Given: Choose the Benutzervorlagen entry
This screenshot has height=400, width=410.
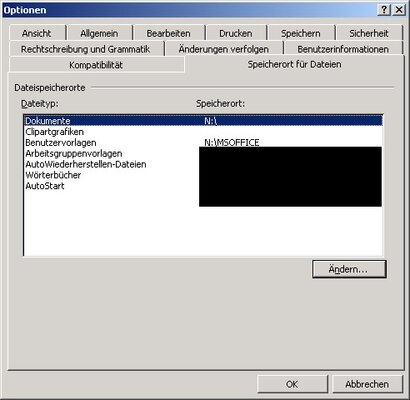Looking at the screenshot, I should click(203, 143).
